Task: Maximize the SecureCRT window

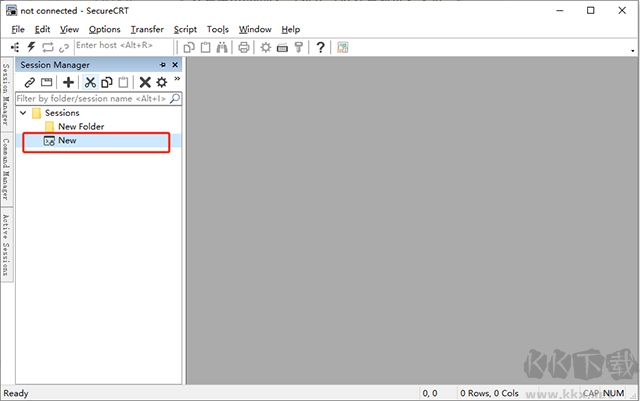Action: tap(591, 11)
